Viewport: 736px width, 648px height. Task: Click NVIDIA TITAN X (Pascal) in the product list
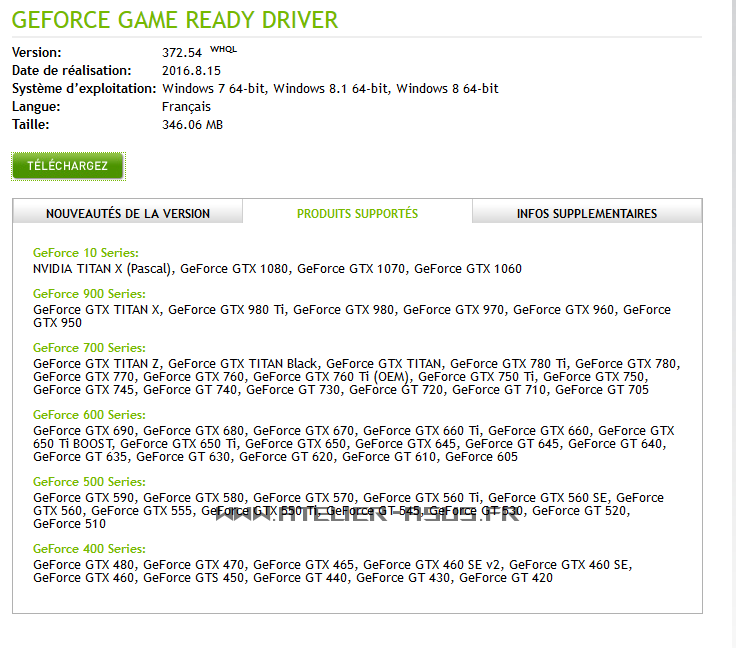pos(104,269)
